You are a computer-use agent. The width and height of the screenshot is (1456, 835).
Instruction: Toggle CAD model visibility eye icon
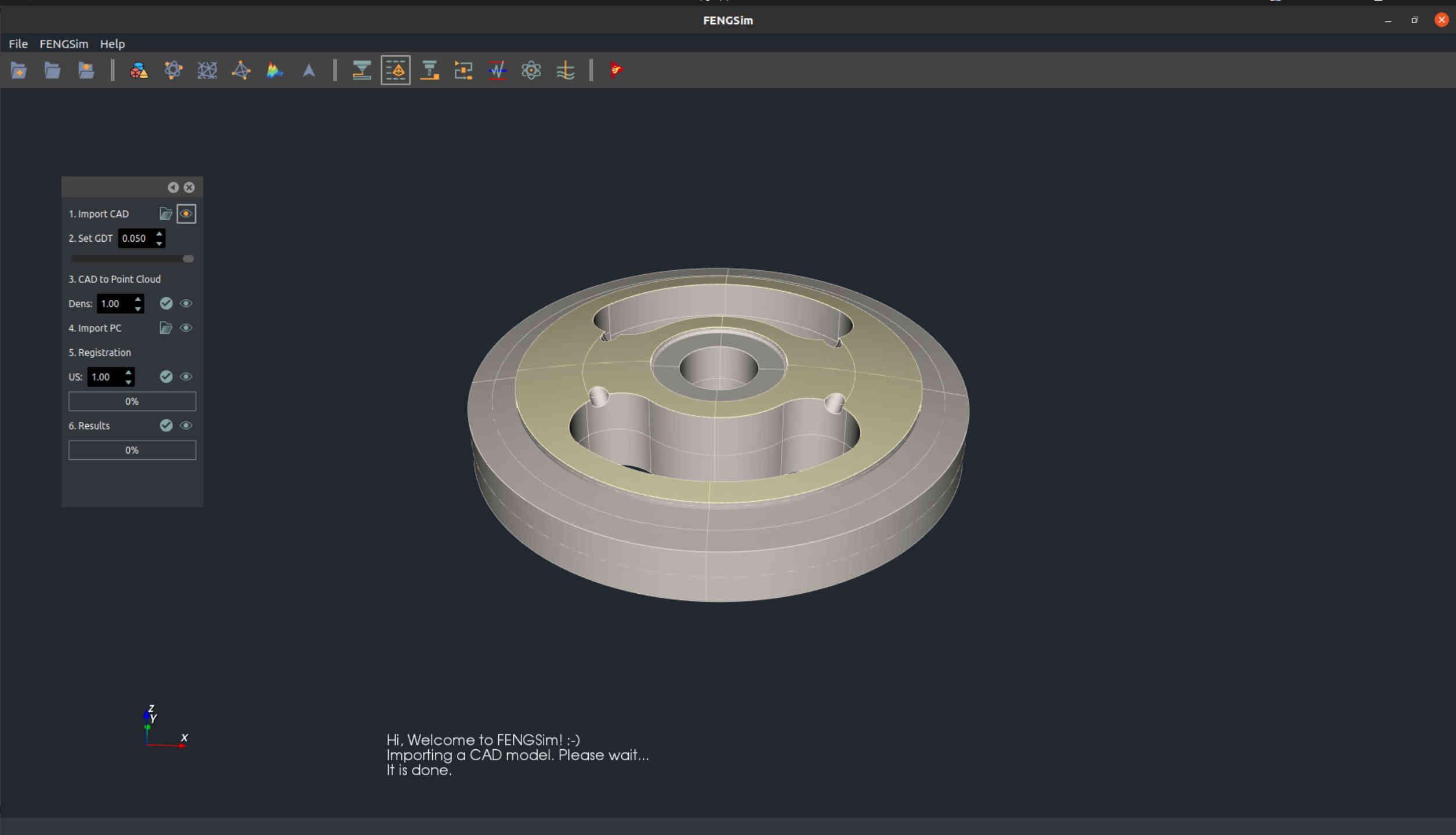[186, 214]
